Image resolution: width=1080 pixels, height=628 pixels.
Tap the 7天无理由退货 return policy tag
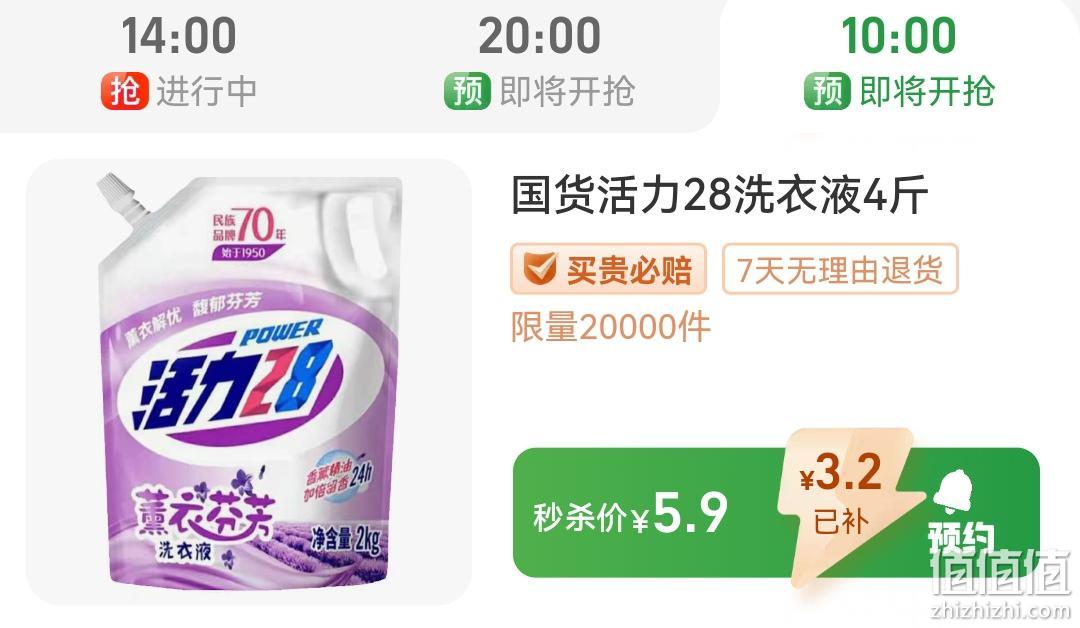pyautogui.click(x=840, y=269)
